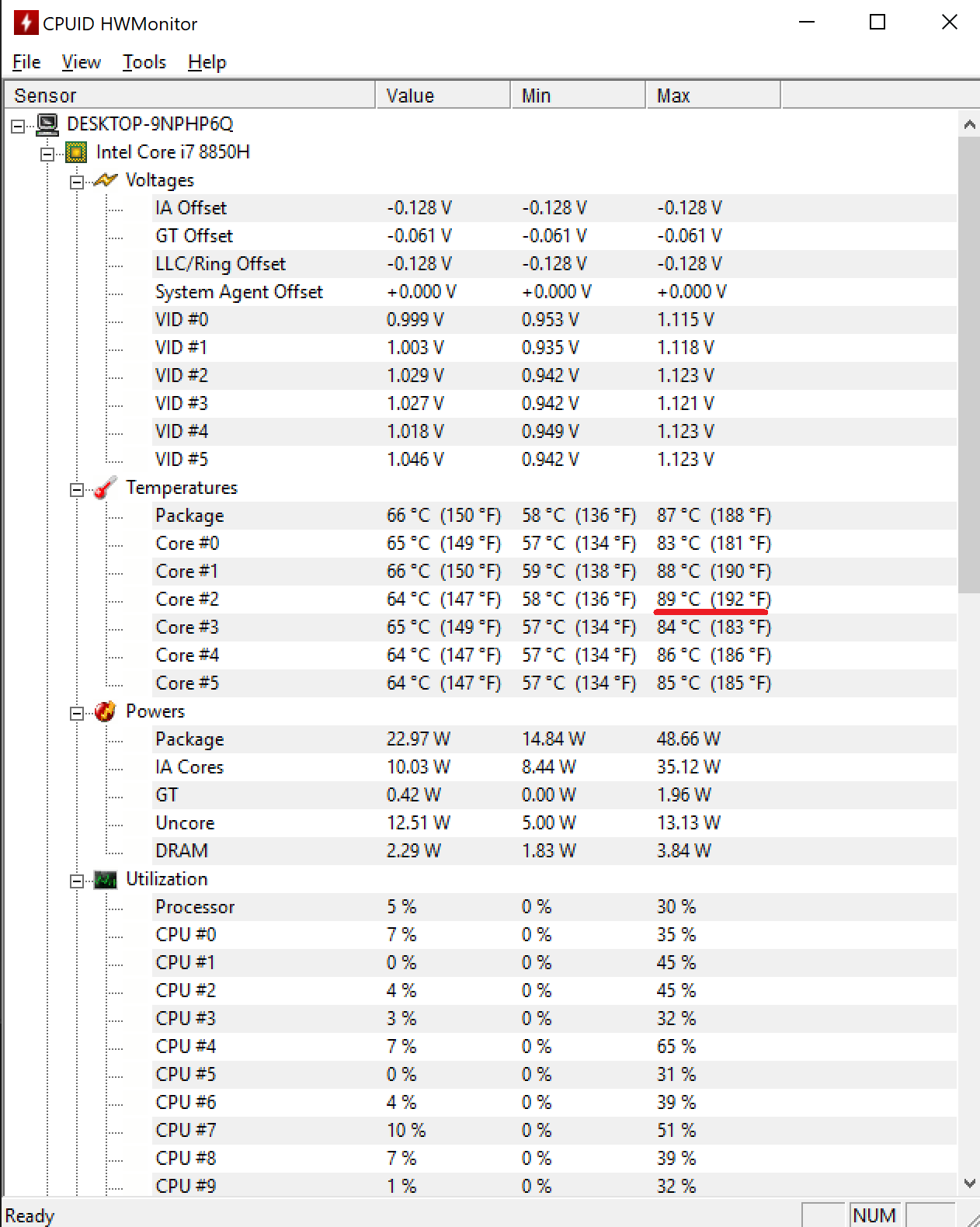Click the Max column header
The width and height of the screenshot is (980, 1227).
[712, 96]
